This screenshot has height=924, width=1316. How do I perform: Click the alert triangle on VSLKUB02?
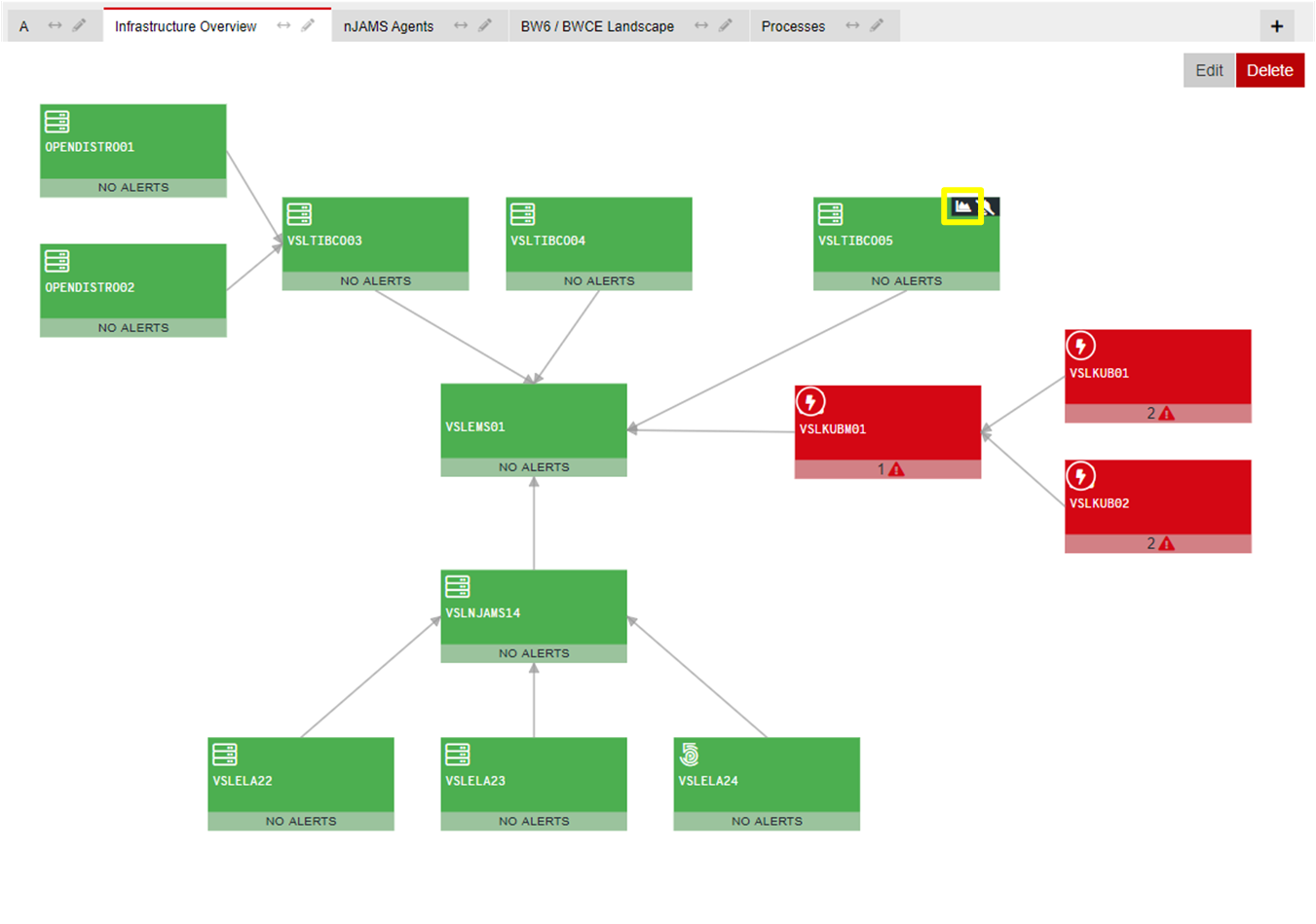pyautogui.click(x=1166, y=543)
